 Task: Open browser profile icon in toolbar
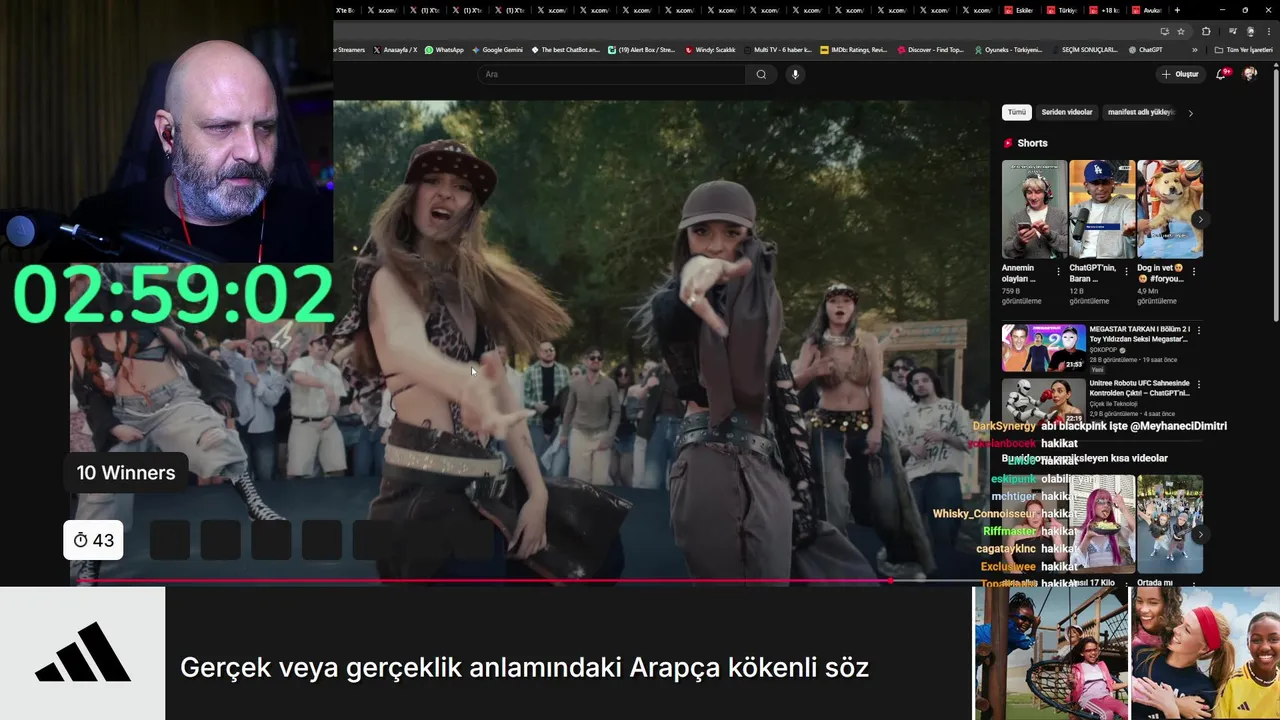(1250, 31)
